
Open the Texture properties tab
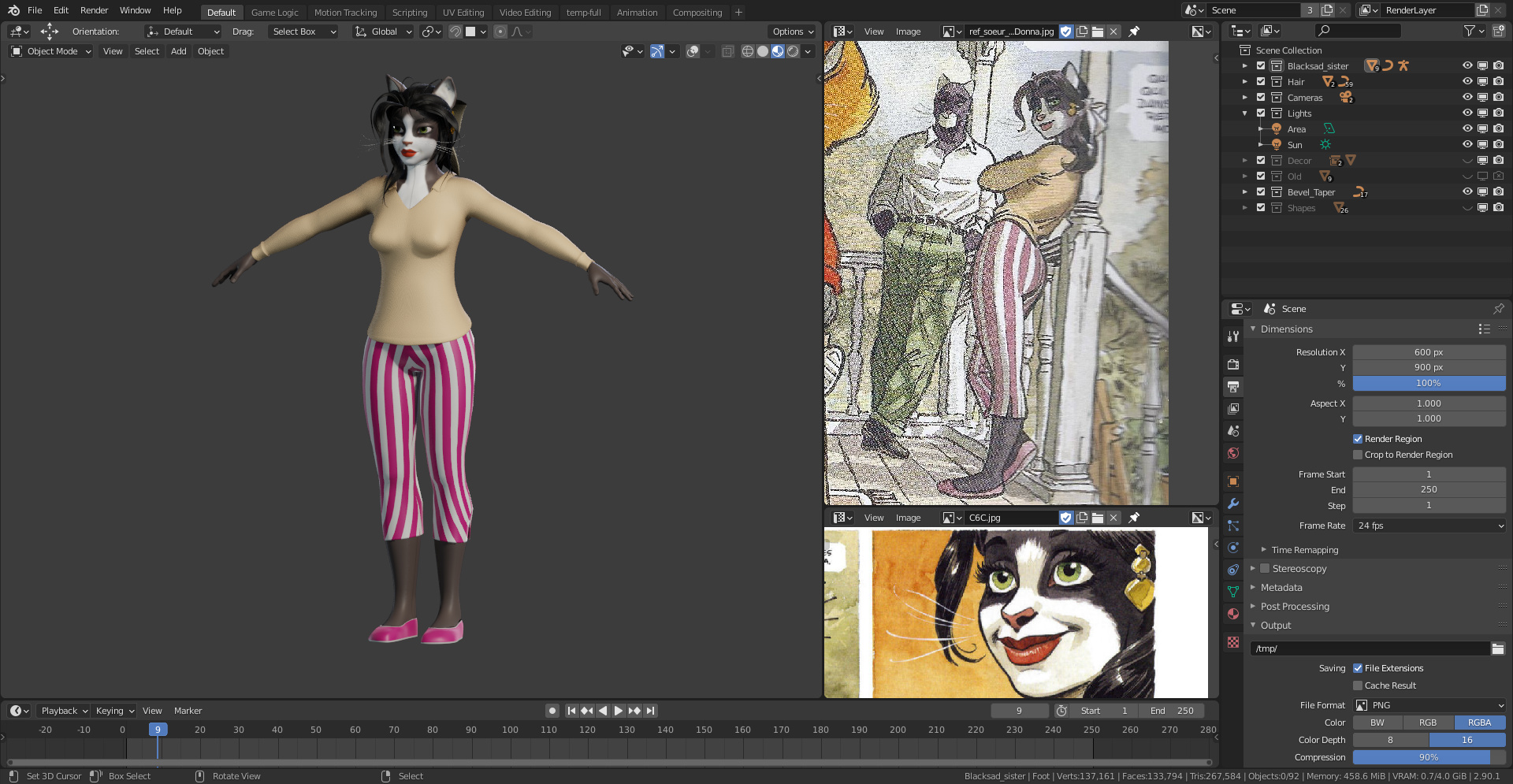(x=1233, y=642)
